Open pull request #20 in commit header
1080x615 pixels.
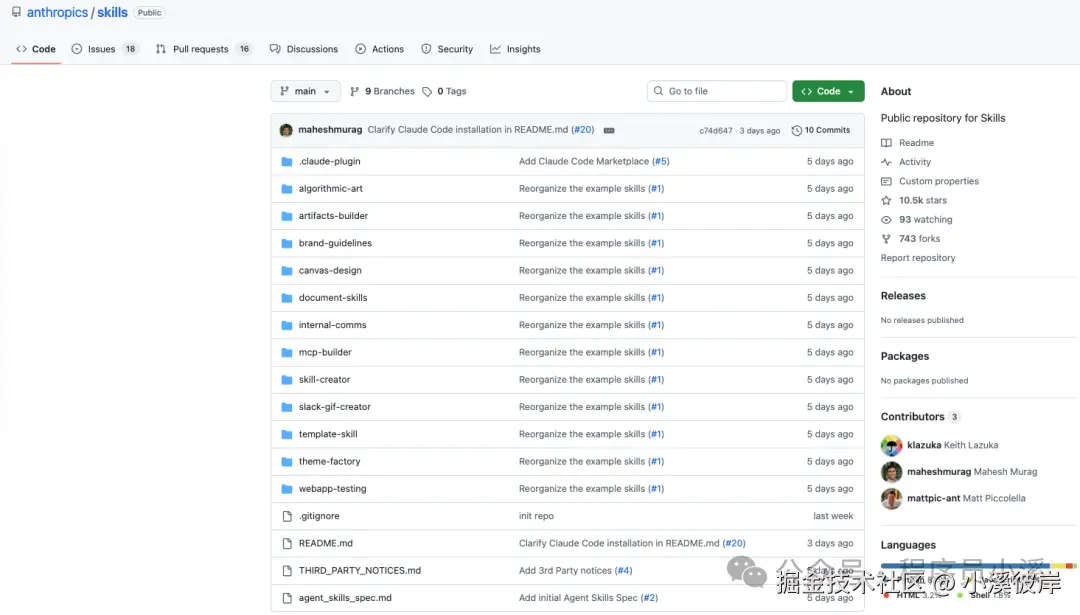click(x=583, y=129)
